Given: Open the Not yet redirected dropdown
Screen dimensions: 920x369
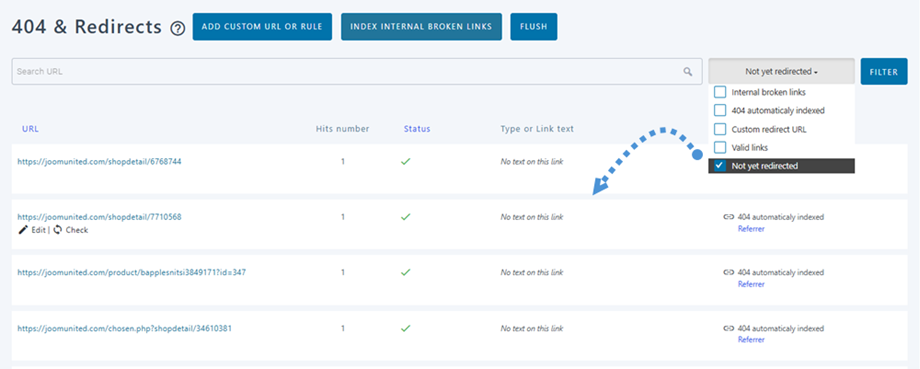Looking at the screenshot, I should [782, 72].
